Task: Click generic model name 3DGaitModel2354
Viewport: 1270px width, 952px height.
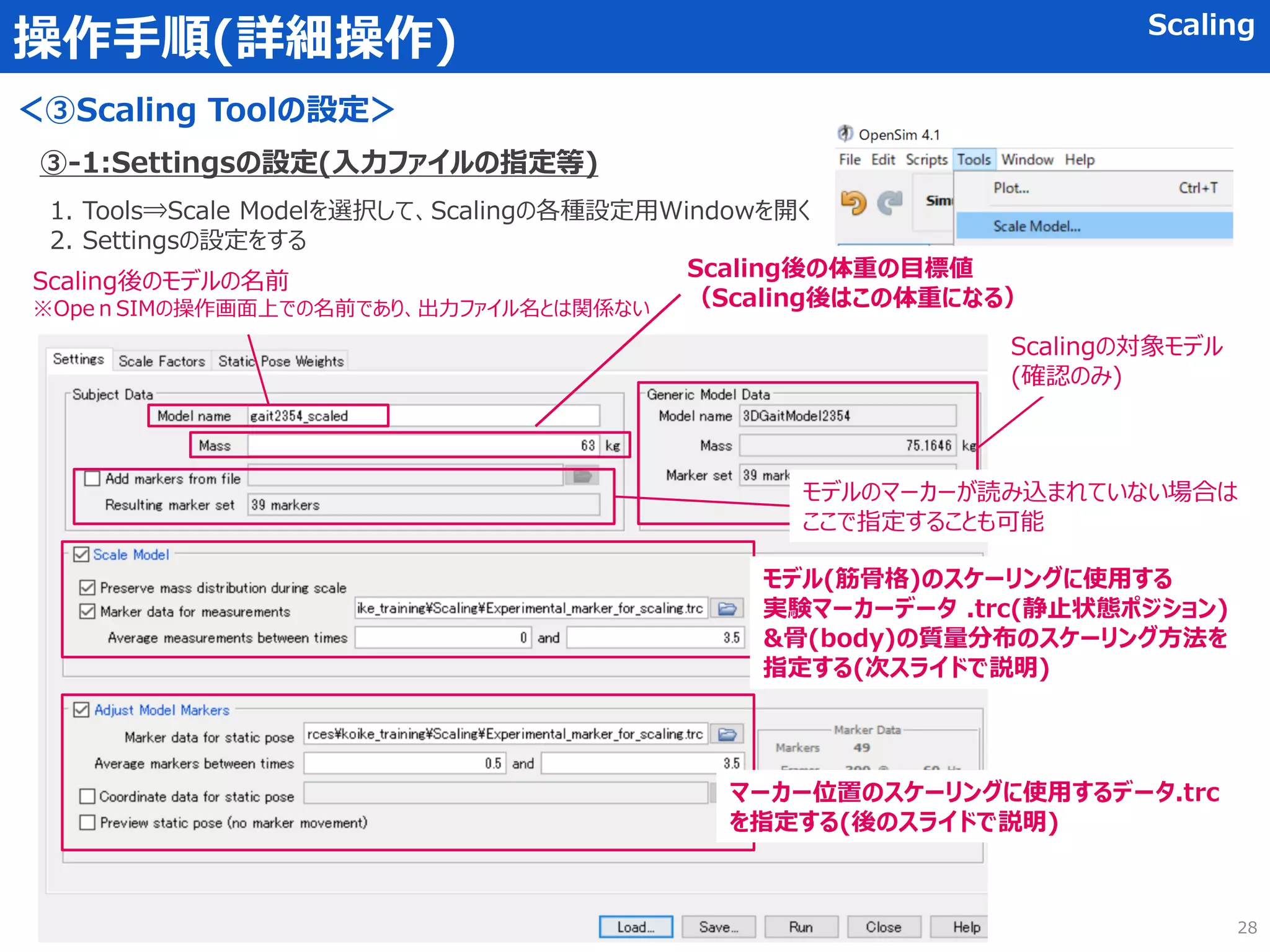Action: click(848, 416)
